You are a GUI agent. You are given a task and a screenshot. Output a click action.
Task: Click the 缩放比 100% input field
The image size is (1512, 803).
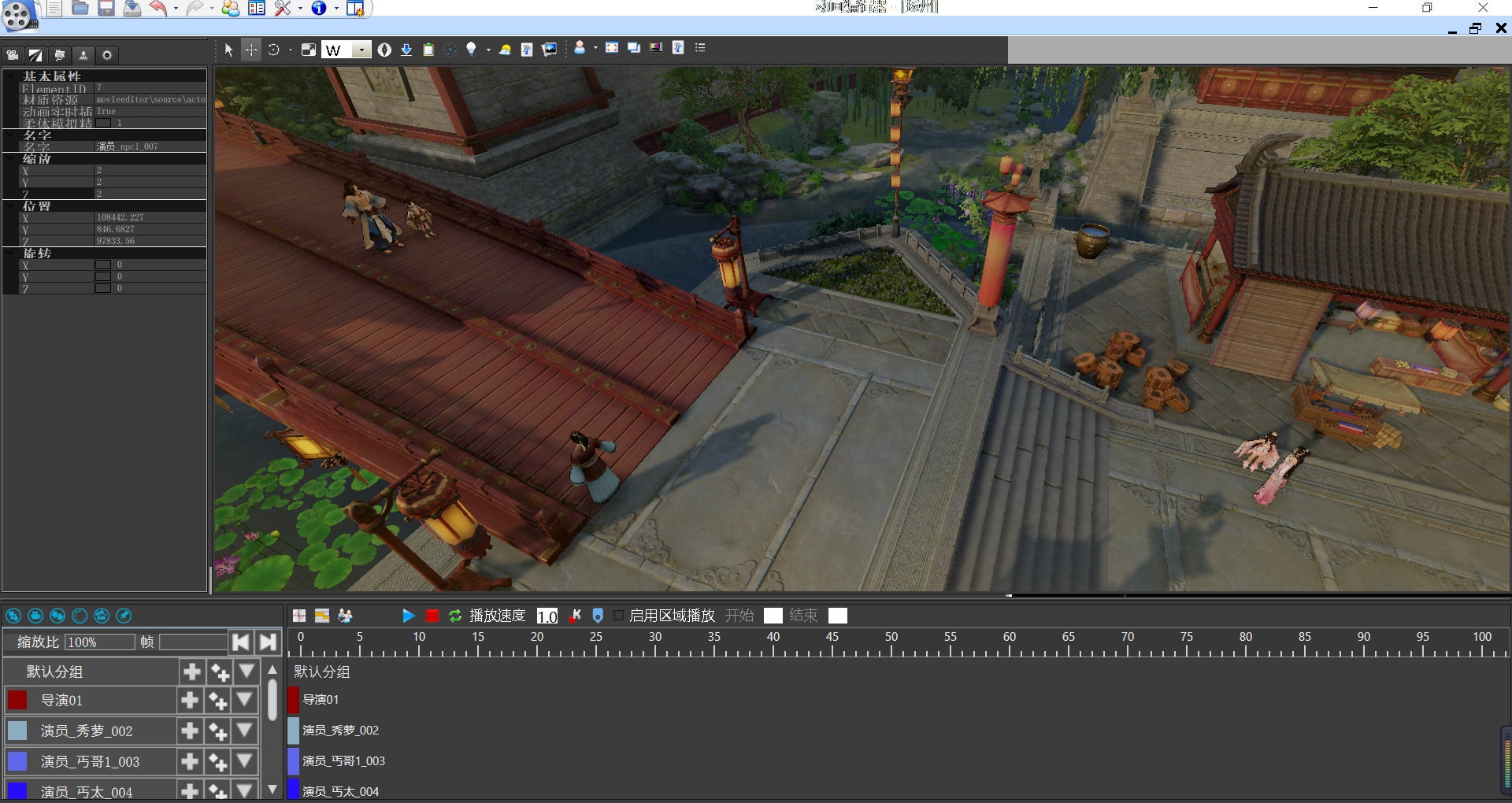(x=100, y=642)
